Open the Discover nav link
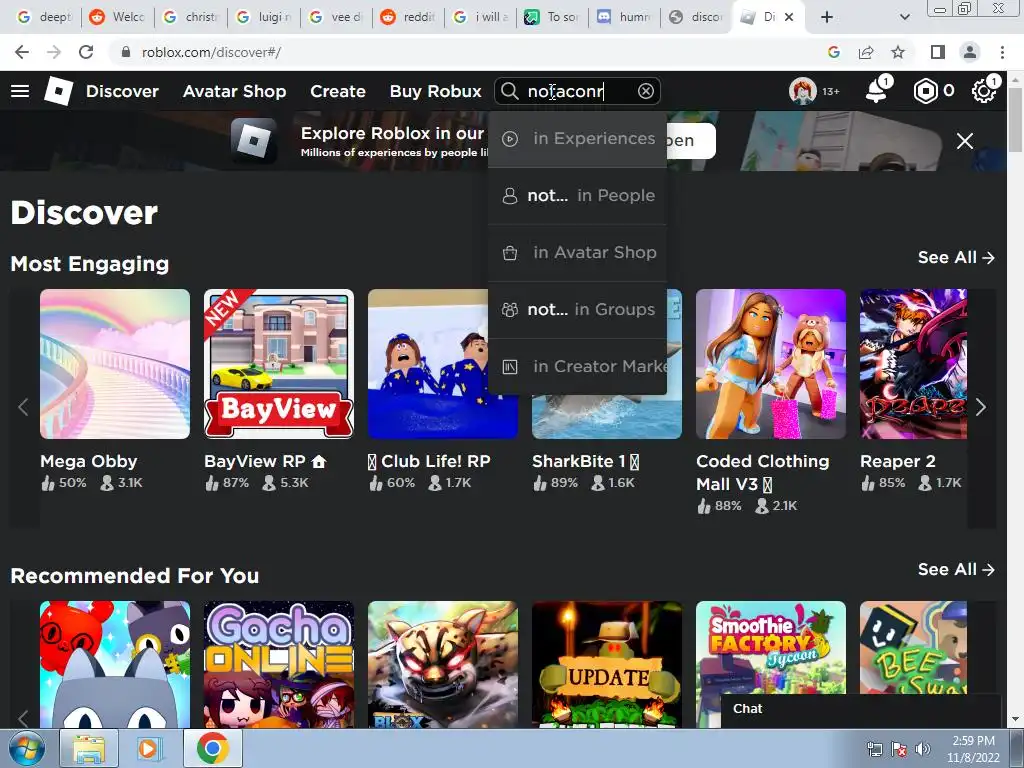 pyautogui.click(x=122, y=91)
